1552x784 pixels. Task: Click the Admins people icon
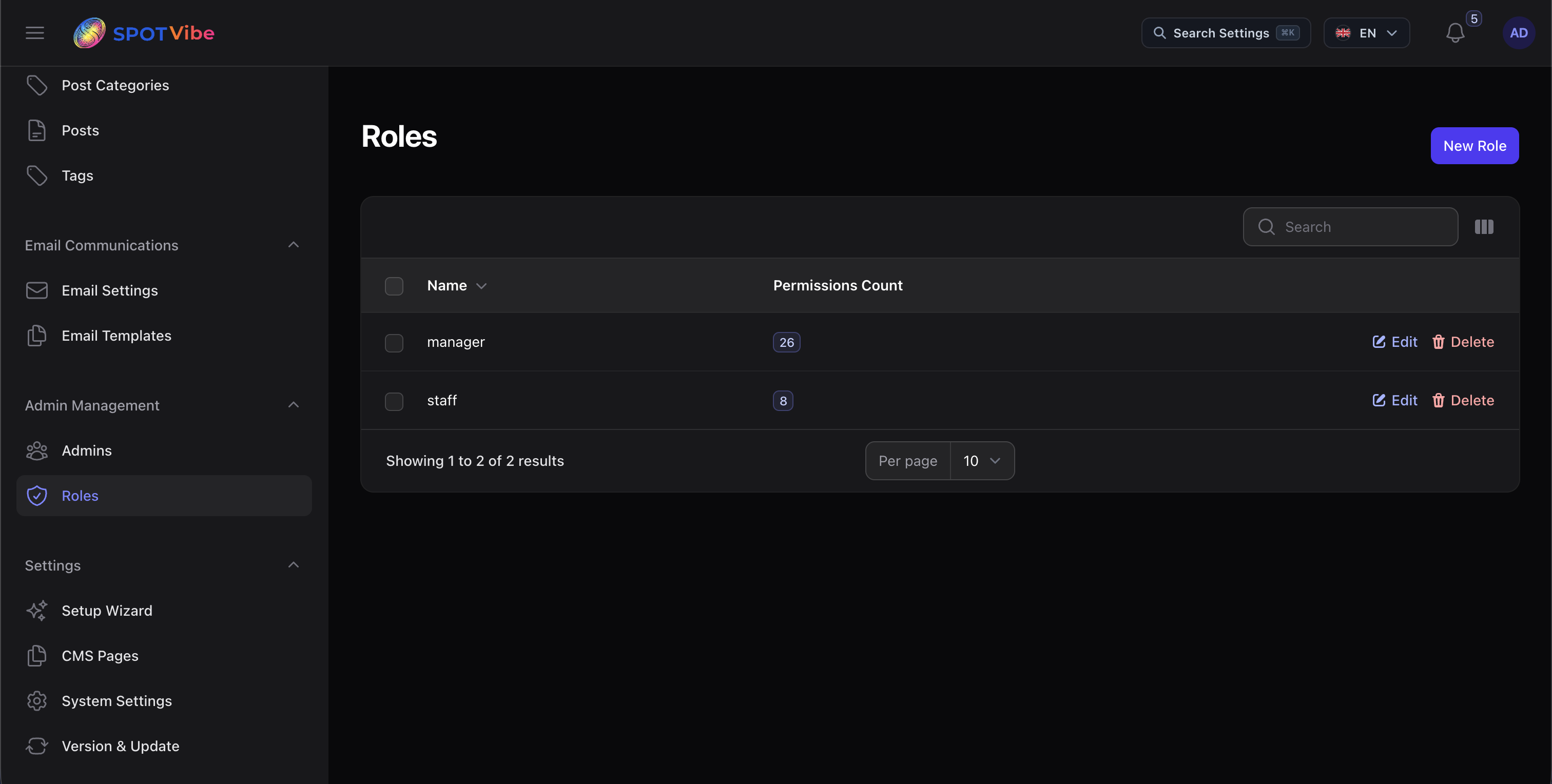37,451
